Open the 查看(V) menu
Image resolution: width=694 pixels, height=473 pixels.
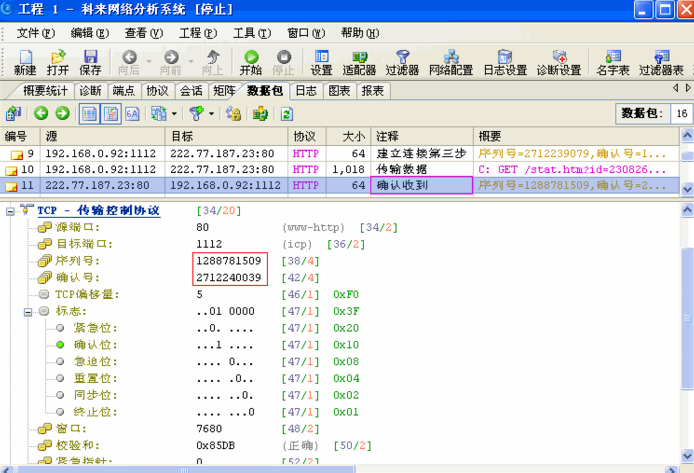coord(143,33)
